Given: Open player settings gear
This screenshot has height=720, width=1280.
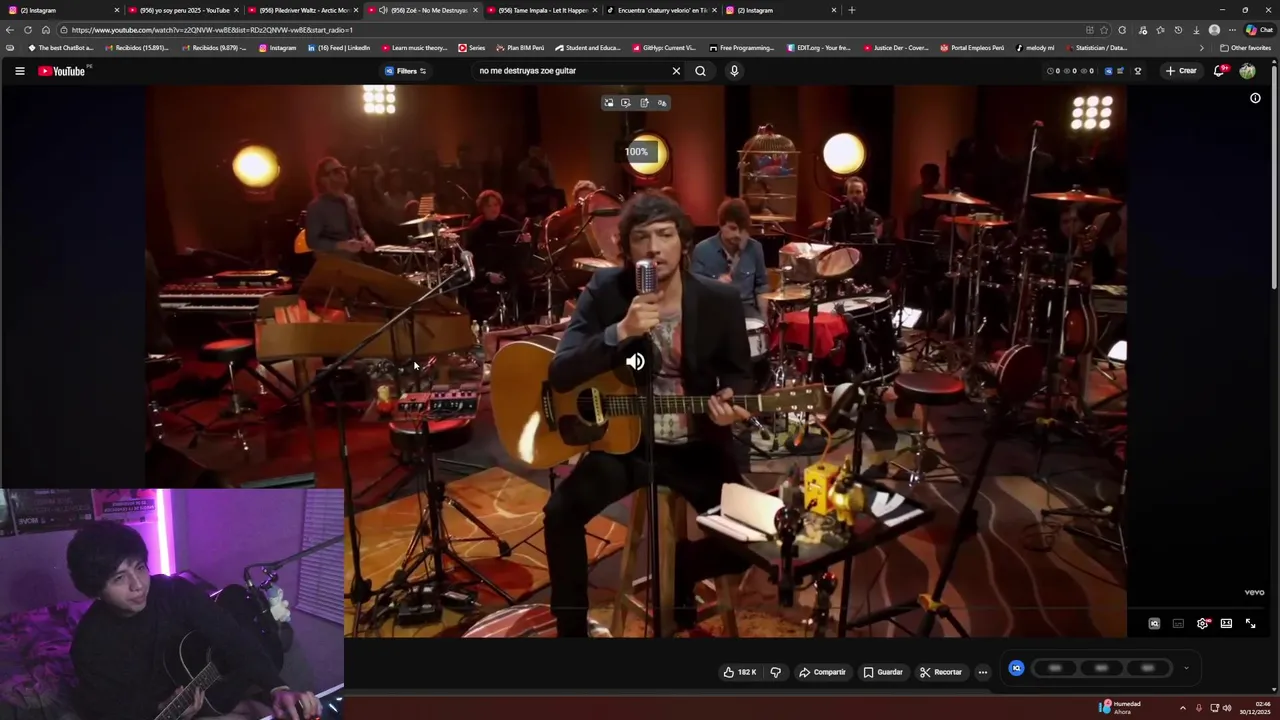Looking at the screenshot, I should click(1203, 624).
